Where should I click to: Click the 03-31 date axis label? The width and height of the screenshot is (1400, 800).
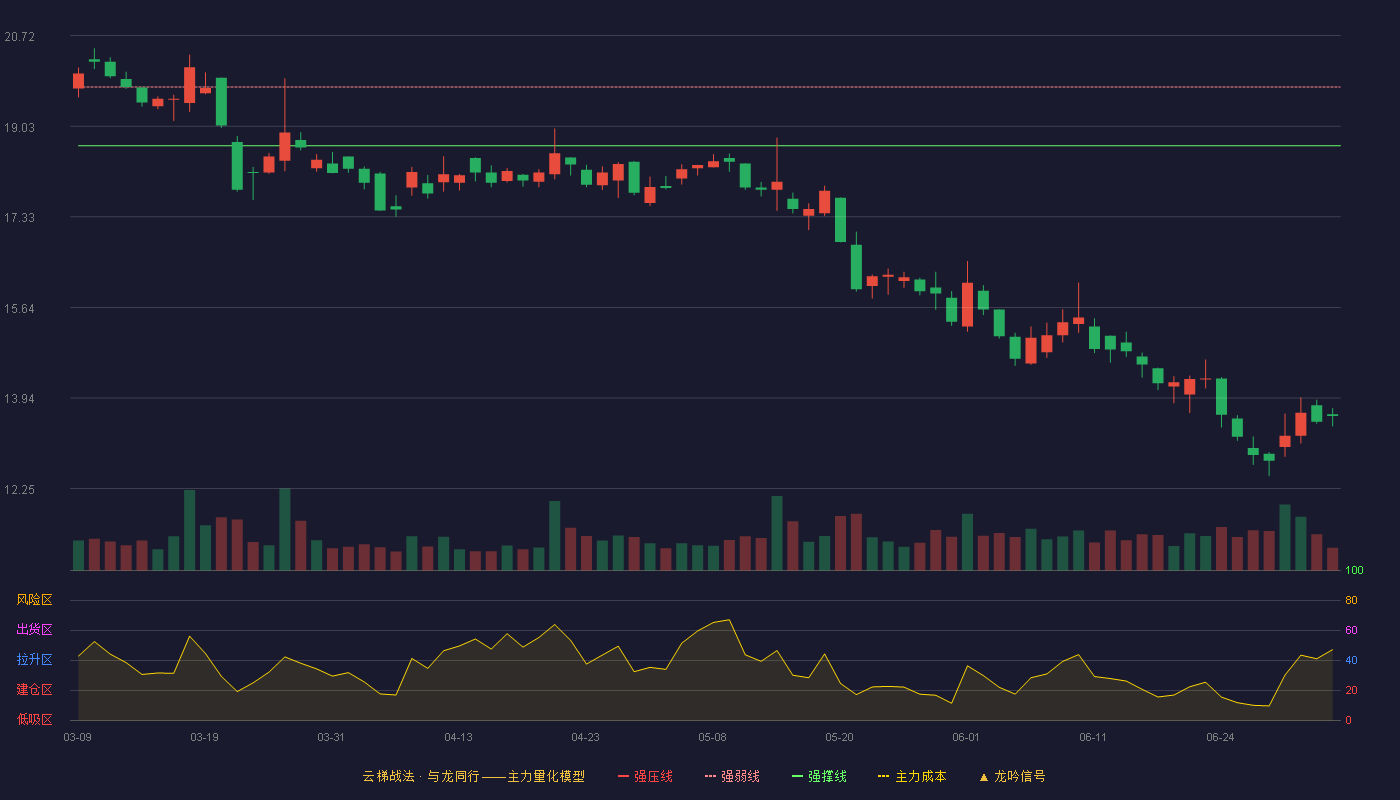(331, 737)
